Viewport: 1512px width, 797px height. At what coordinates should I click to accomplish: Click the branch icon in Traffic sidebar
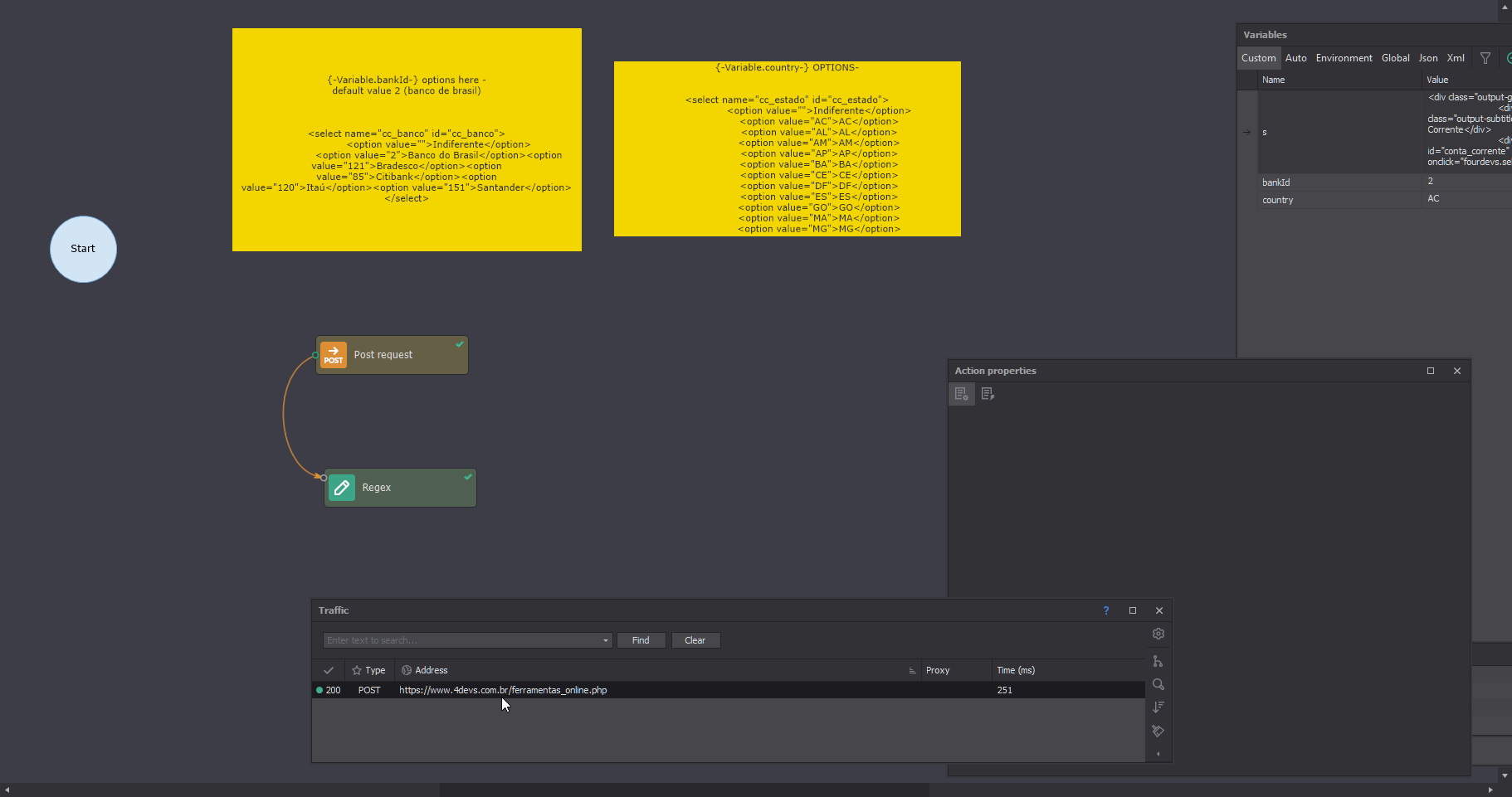1158,661
